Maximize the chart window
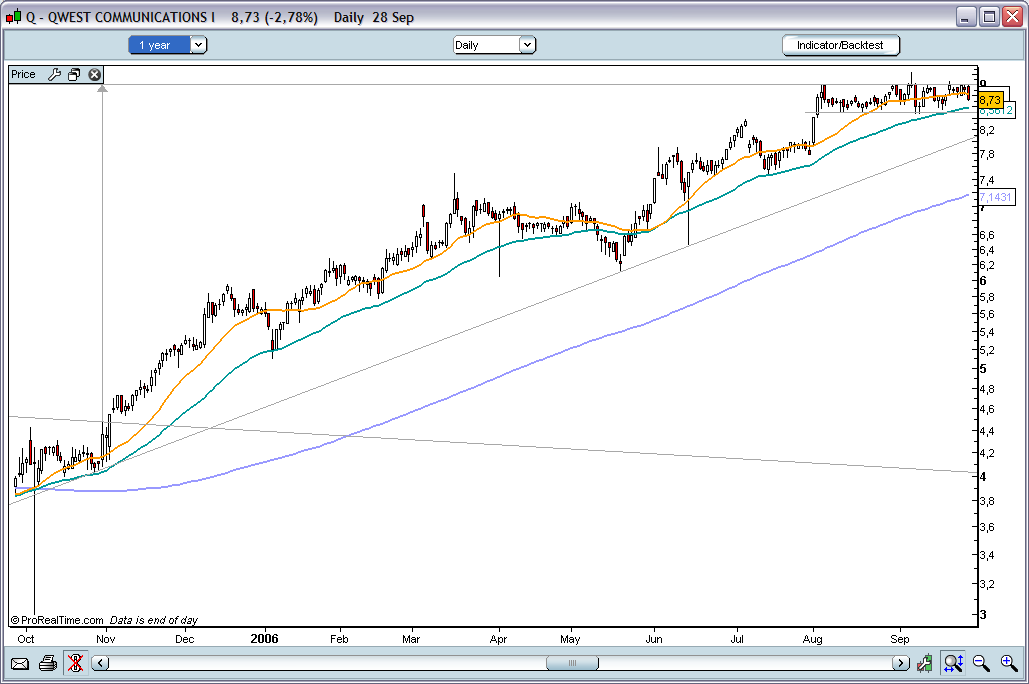The width and height of the screenshot is (1029, 684). 989,17
